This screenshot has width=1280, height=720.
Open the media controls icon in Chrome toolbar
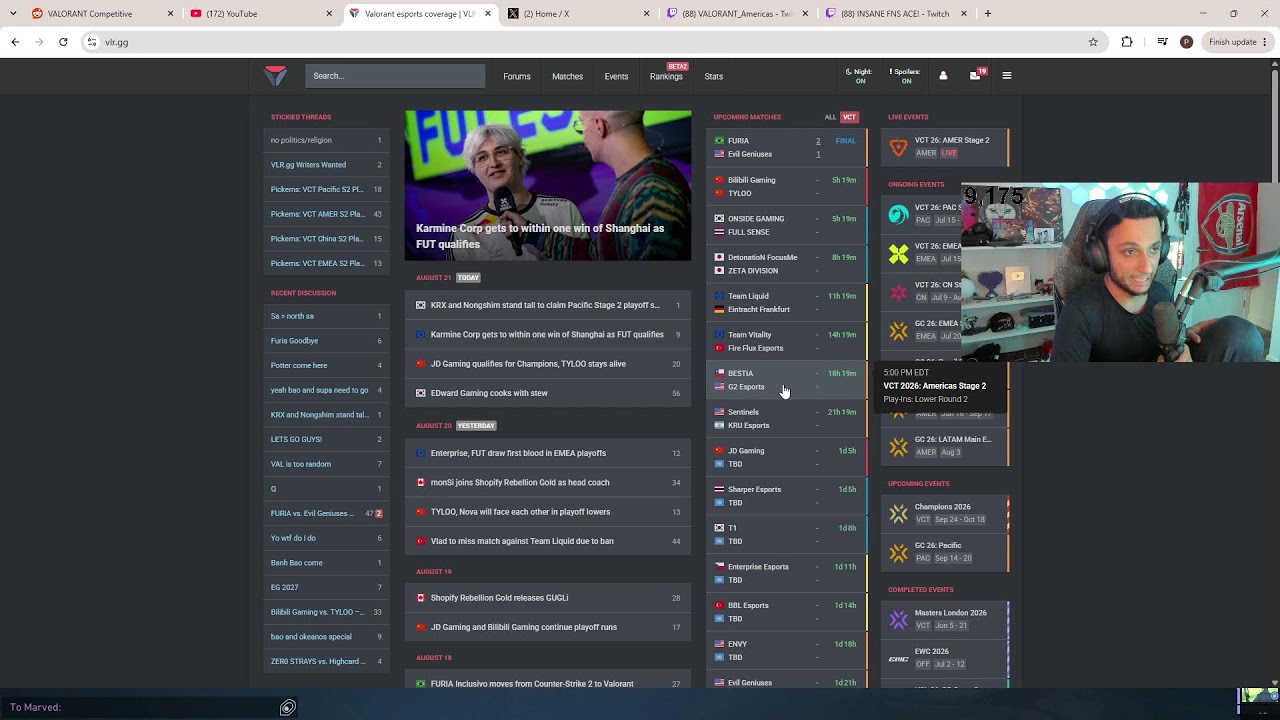coord(1162,42)
